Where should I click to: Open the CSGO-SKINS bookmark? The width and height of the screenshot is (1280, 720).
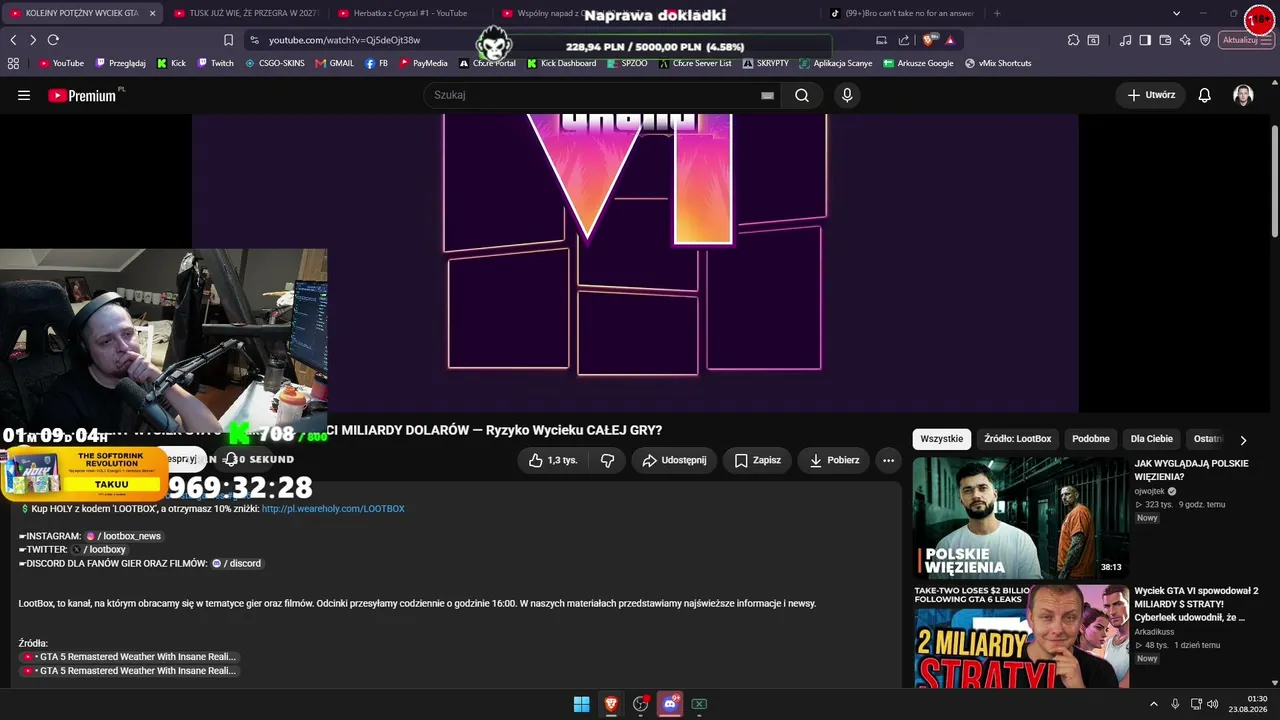point(275,63)
